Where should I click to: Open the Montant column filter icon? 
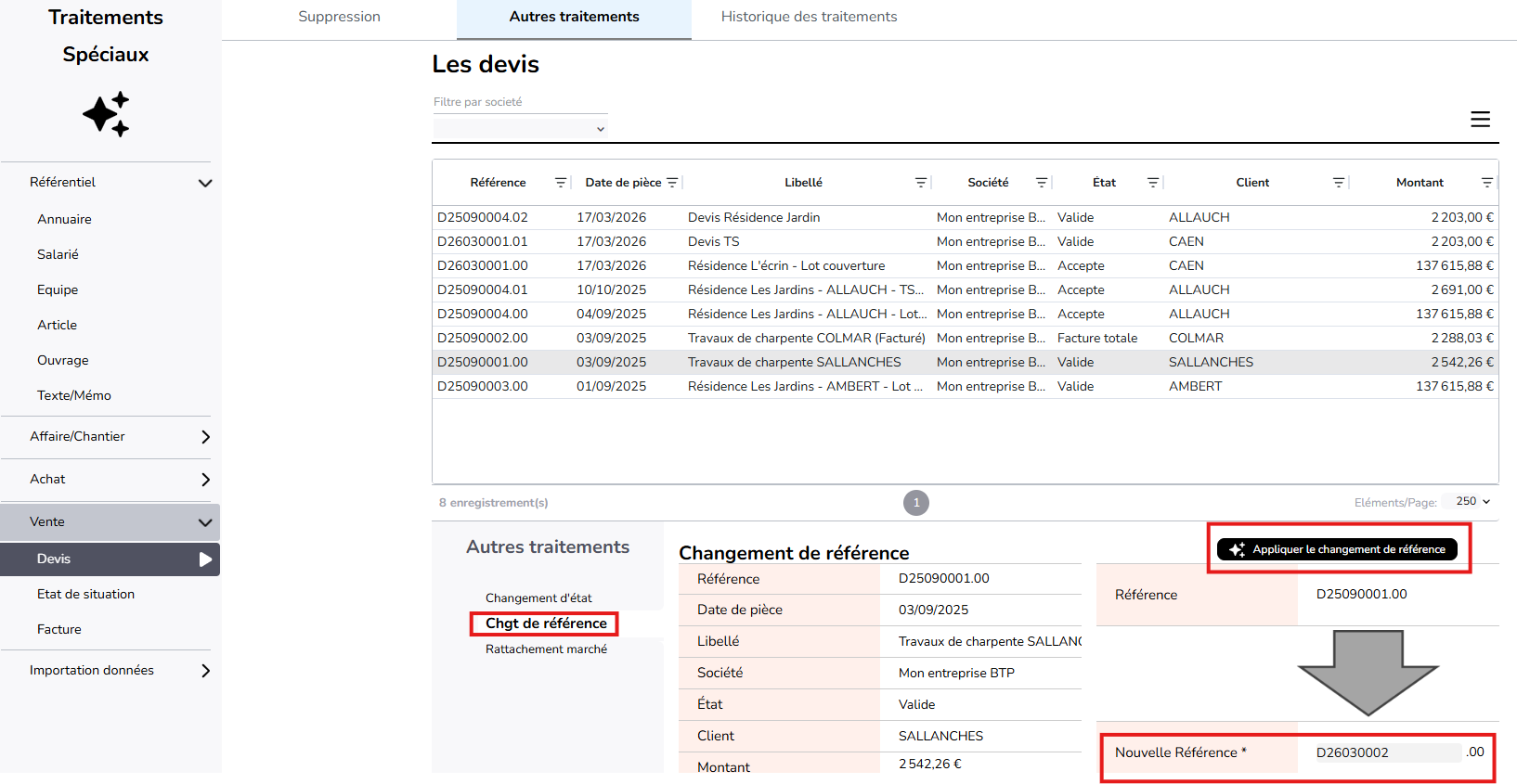1487,183
